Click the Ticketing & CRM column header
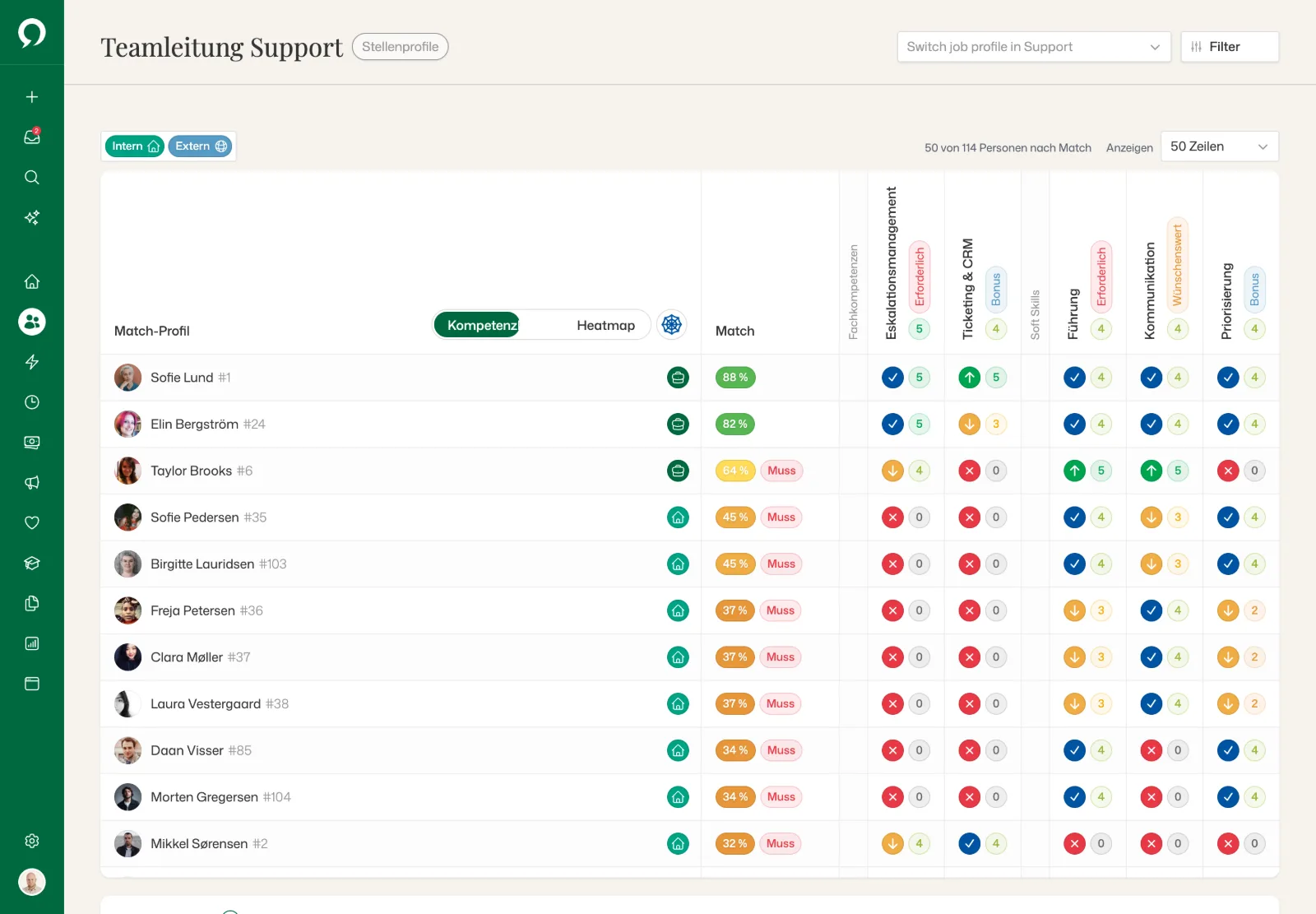Viewport: 1316px width, 914px height. (x=967, y=289)
